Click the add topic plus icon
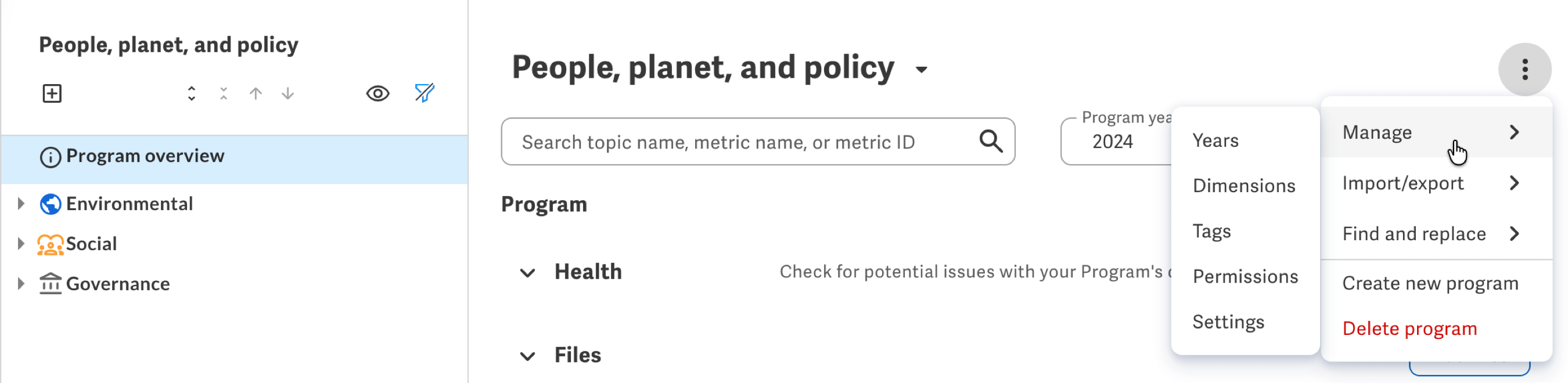The width and height of the screenshot is (1568, 383). pyautogui.click(x=52, y=93)
